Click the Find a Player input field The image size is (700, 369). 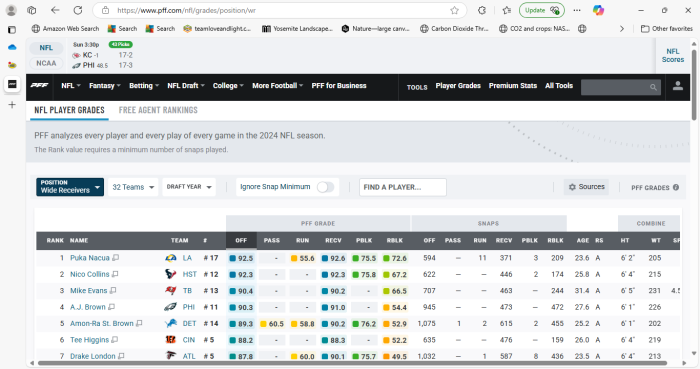coord(403,187)
